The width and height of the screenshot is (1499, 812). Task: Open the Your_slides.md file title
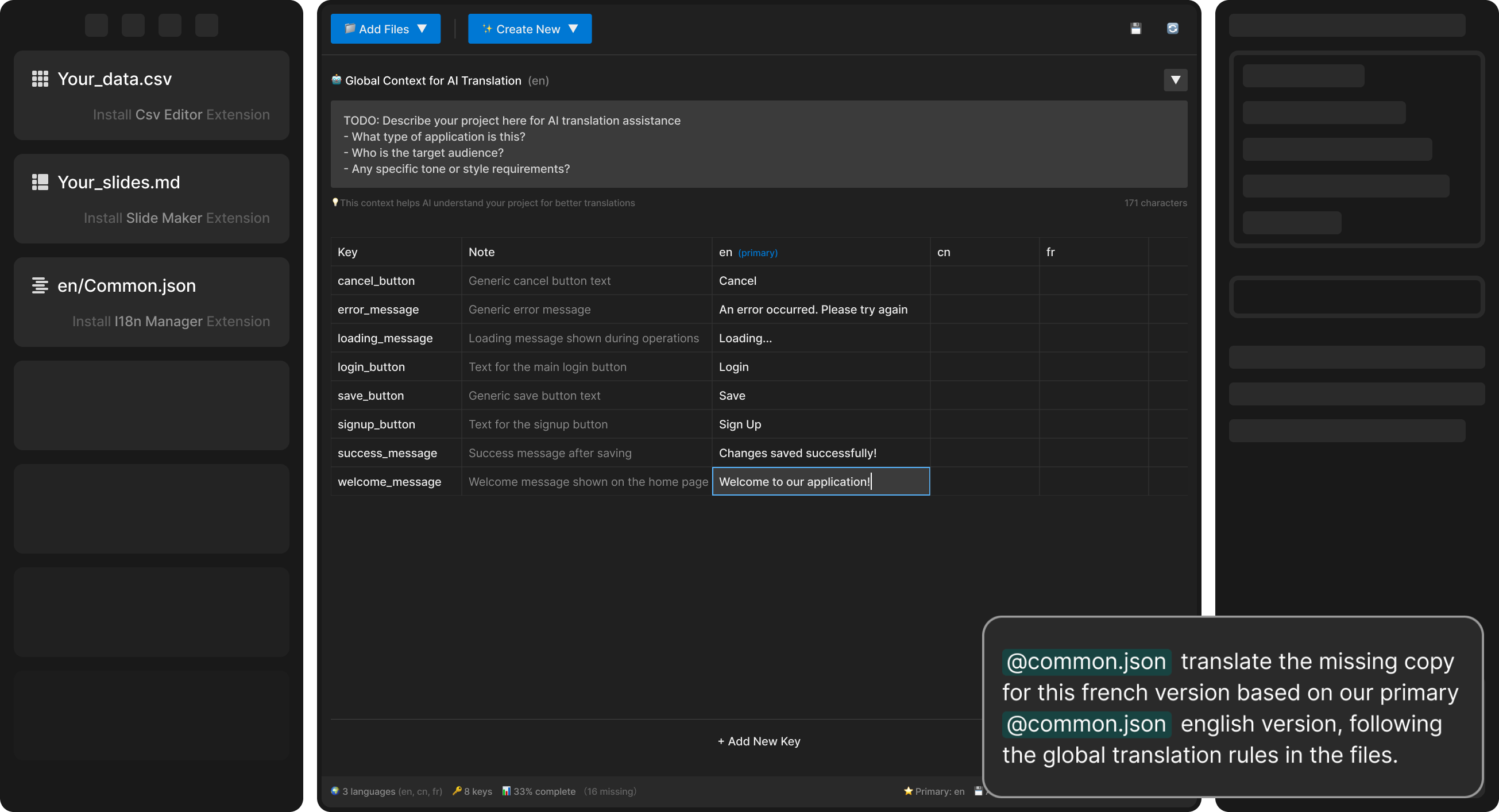[x=119, y=182]
